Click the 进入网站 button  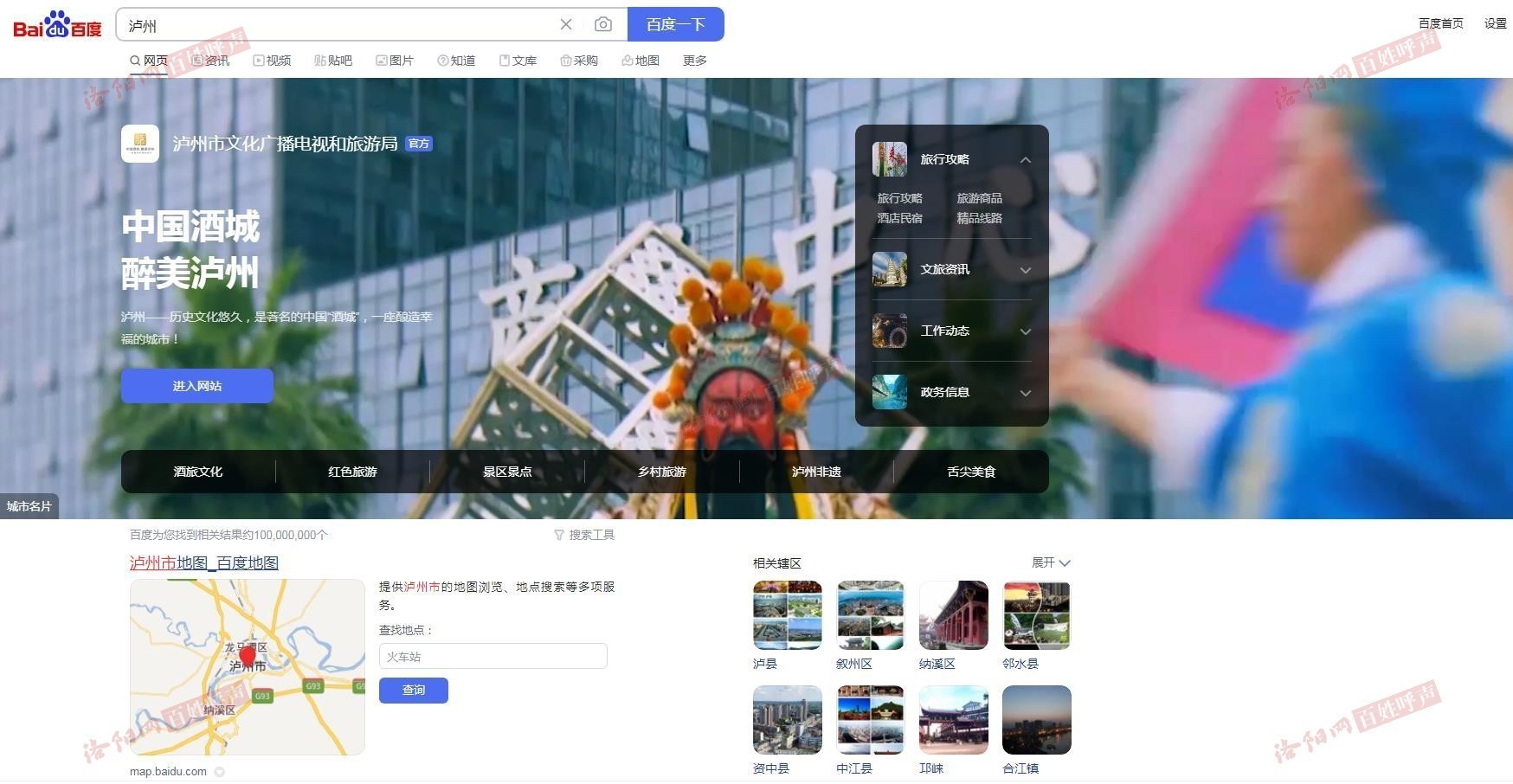pyautogui.click(x=197, y=386)
